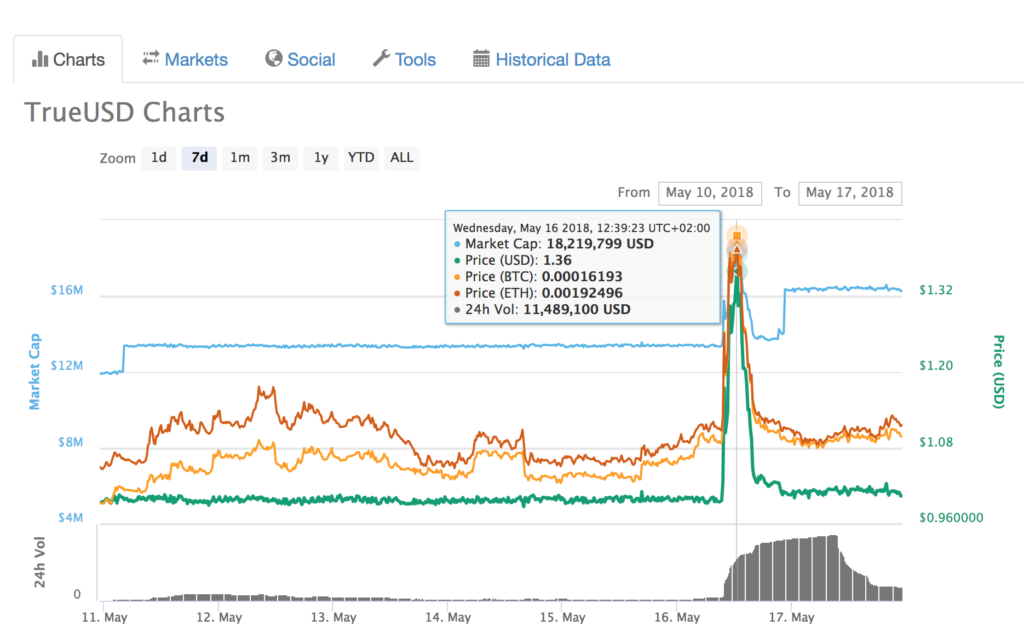
Task: Switch to the Markets tab
Action: tap(185, 59)
